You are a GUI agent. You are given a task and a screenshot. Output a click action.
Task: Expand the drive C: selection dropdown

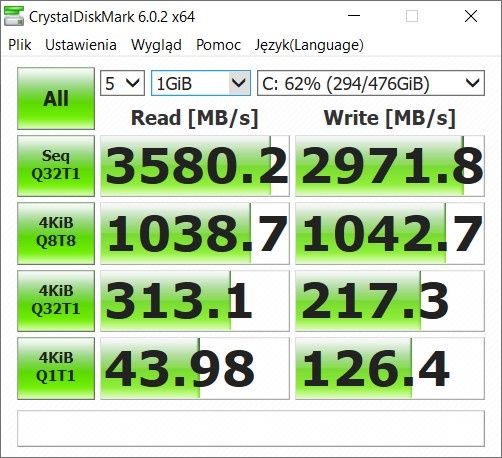(371, 83)
